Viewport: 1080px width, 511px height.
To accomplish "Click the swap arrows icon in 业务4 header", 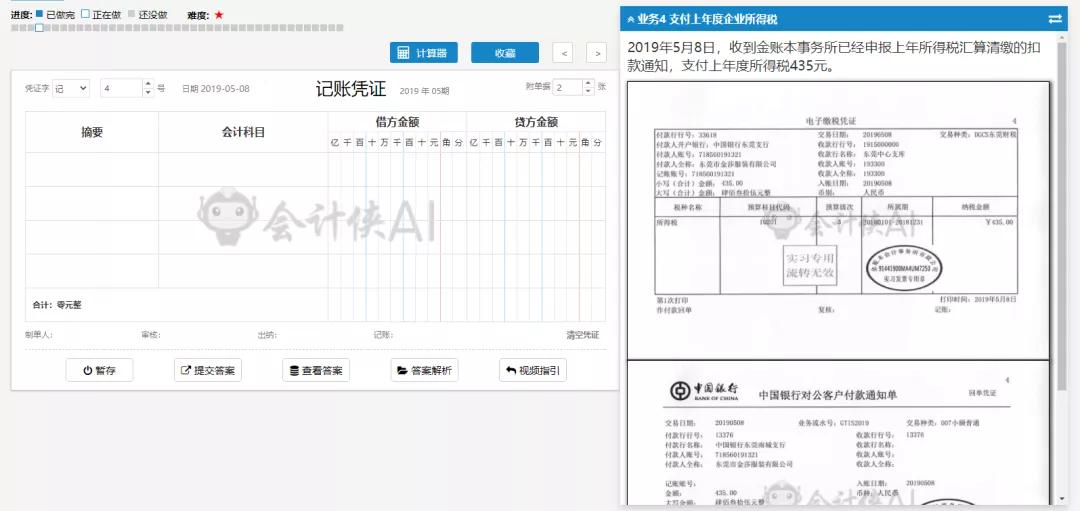I will click(1055, 19).
